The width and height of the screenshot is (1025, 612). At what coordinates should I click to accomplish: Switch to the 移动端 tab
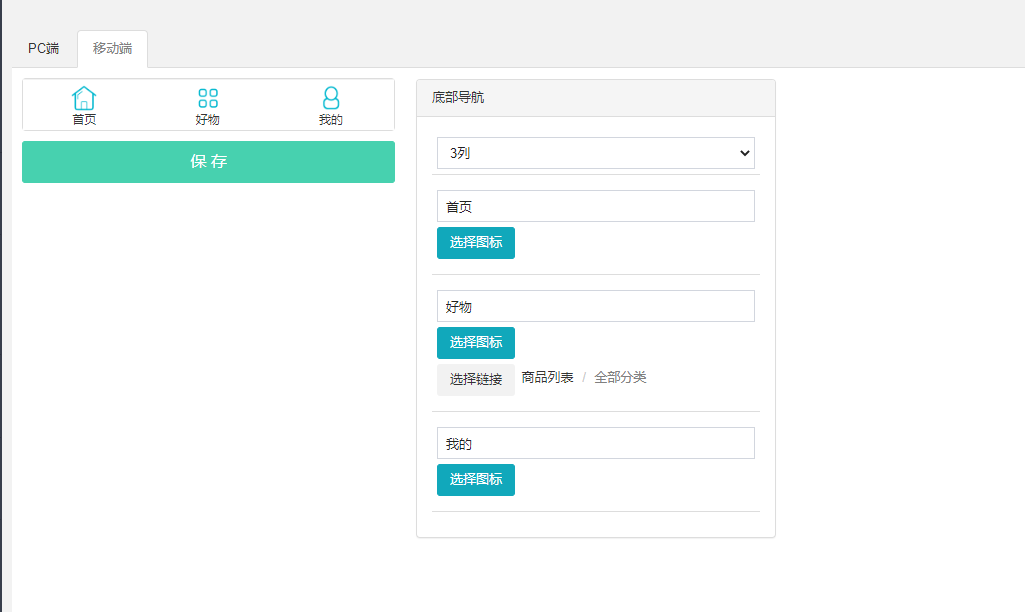112,48
